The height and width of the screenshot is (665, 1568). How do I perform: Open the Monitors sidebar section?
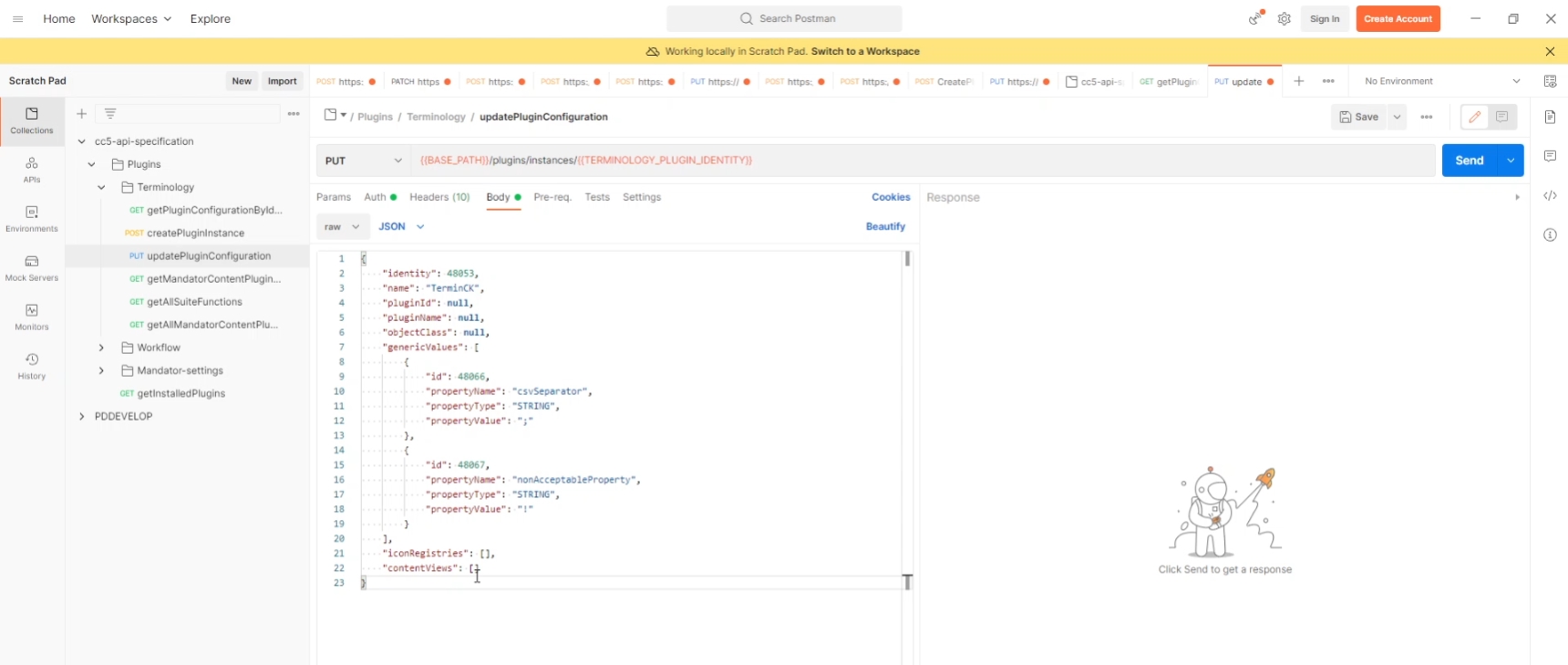click(32, 317)
